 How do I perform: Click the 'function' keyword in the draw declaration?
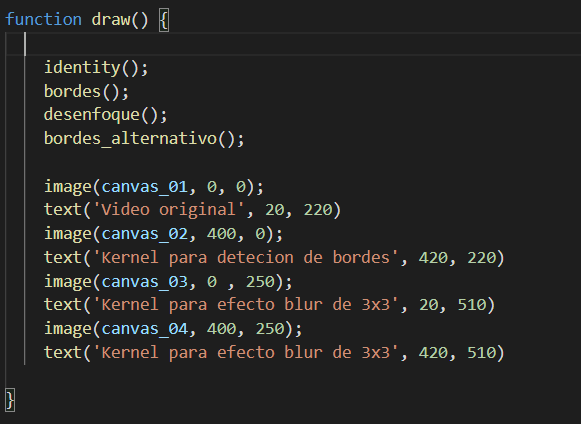tap(43, 19)
